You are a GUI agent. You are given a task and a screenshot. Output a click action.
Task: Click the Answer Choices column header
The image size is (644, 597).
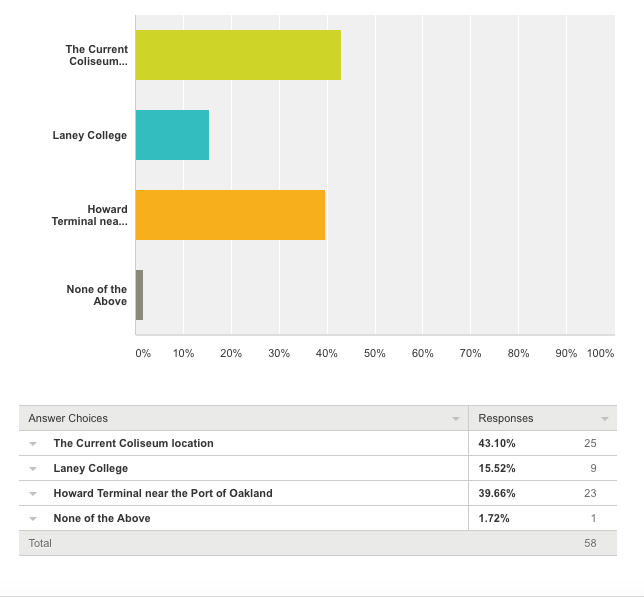[x=68, y=418]
